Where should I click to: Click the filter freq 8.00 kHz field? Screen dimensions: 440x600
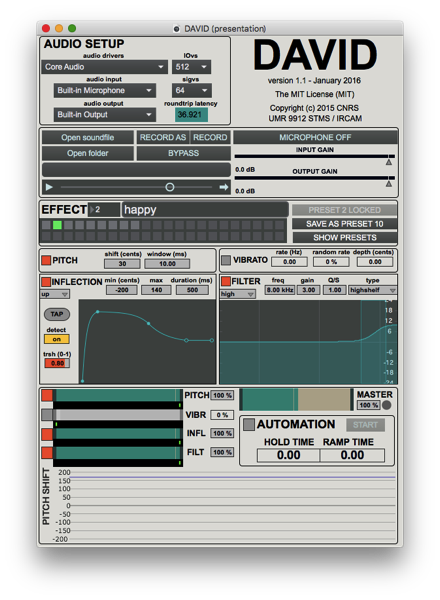click(x=280, y=290)
